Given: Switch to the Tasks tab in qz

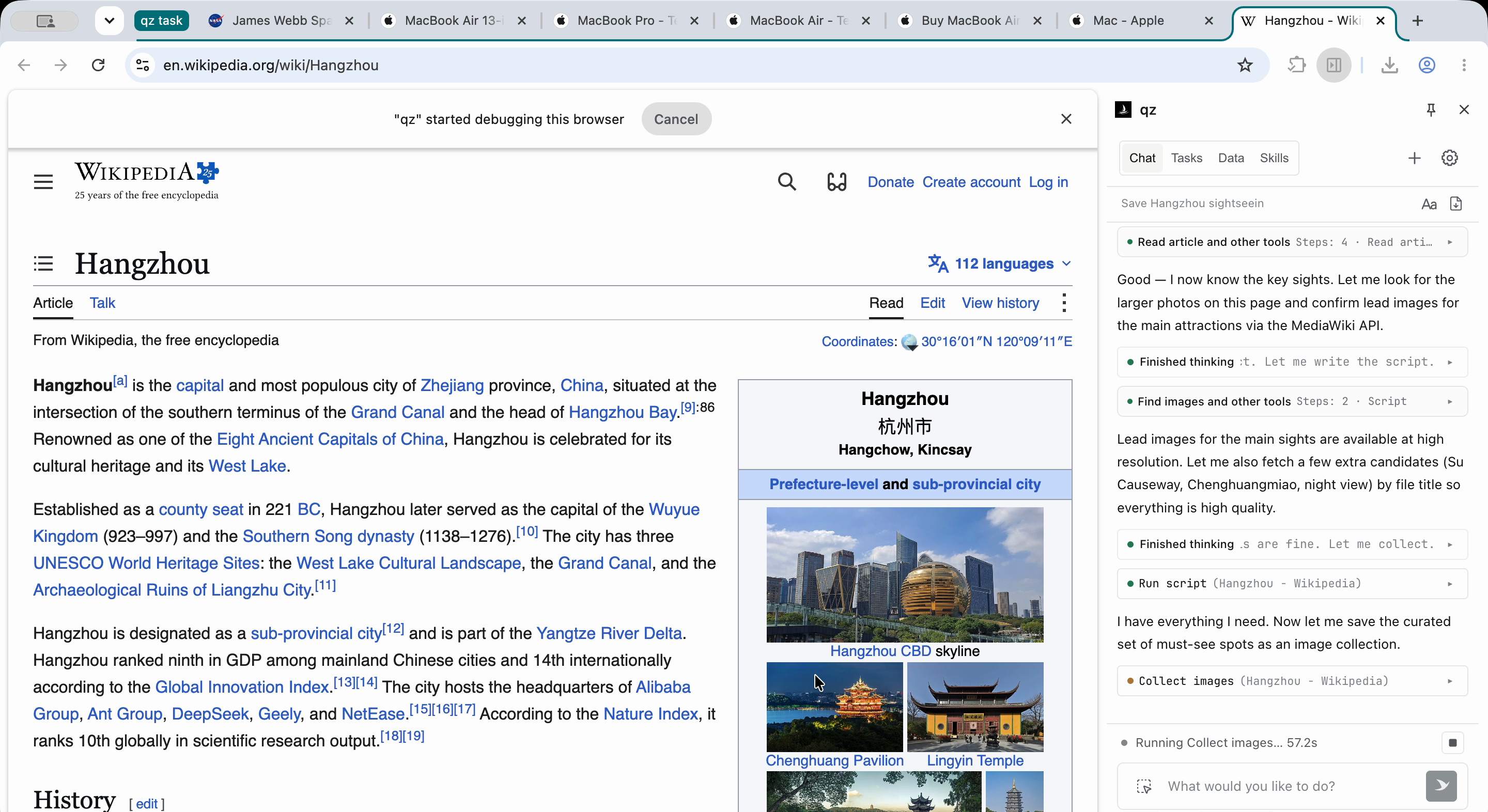Looking at the screenshot, I should (1186, 158).
